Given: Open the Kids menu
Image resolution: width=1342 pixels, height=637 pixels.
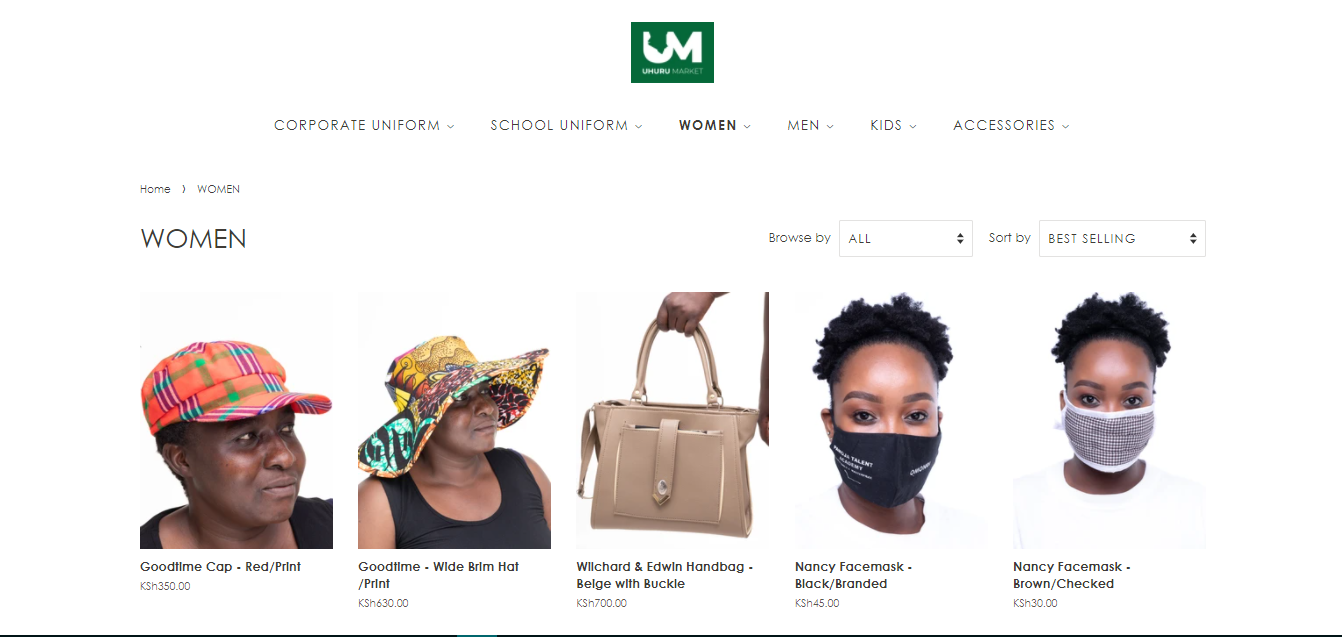Looking at the screenshot, I should click(x=893, y=125).
